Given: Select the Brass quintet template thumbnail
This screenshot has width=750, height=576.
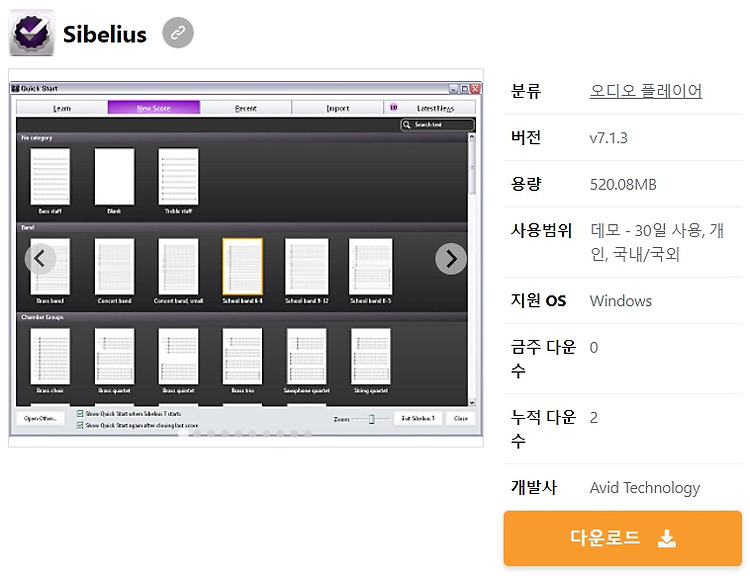Looking at the screenshot, I should (x=178, y=356).
